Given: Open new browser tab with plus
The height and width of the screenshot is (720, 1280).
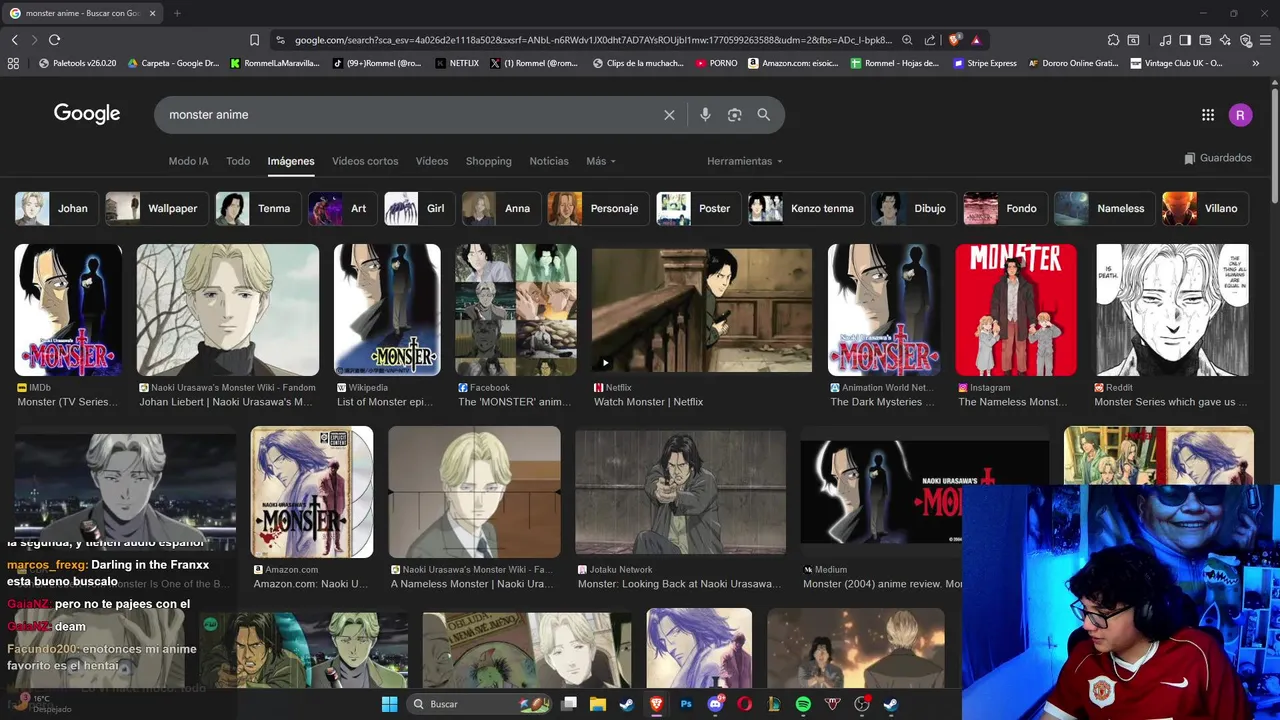Looking at the screenshot, I should [177, 13].
